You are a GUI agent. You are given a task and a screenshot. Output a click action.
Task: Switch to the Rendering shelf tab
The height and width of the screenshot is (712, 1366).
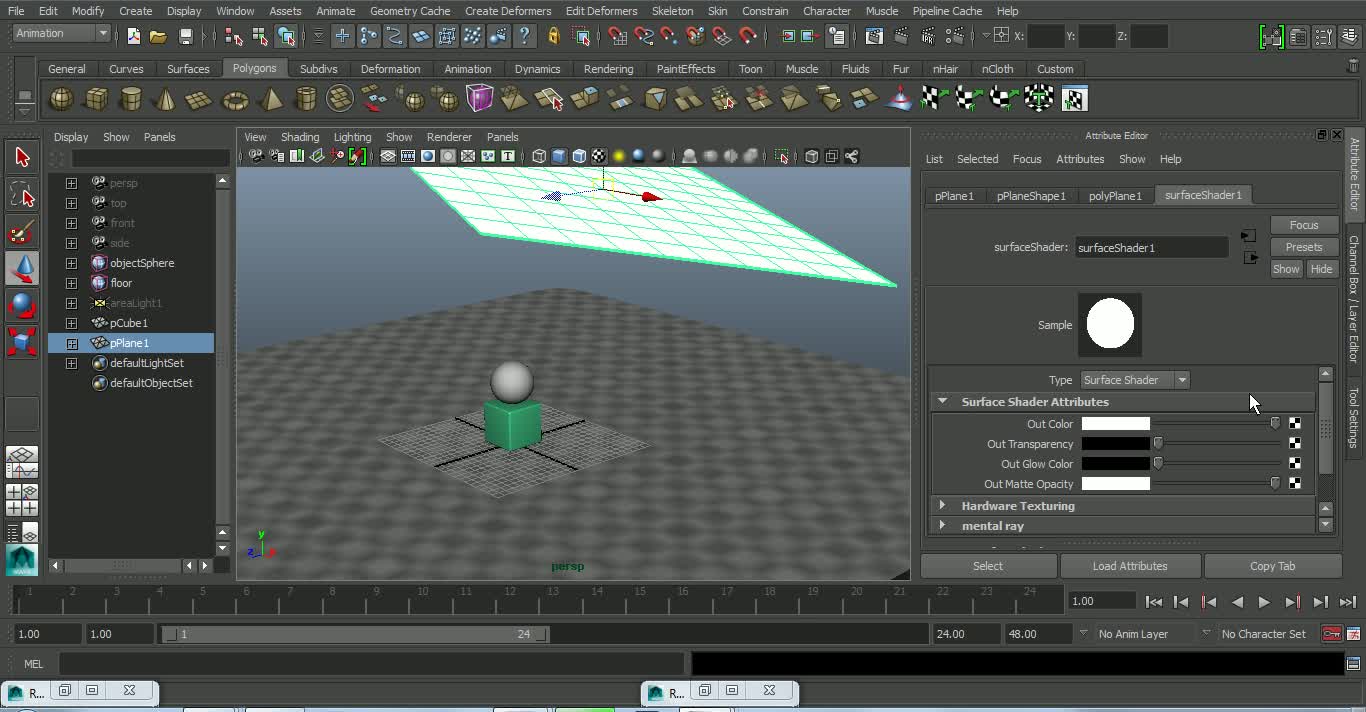[x=608, y=69]
